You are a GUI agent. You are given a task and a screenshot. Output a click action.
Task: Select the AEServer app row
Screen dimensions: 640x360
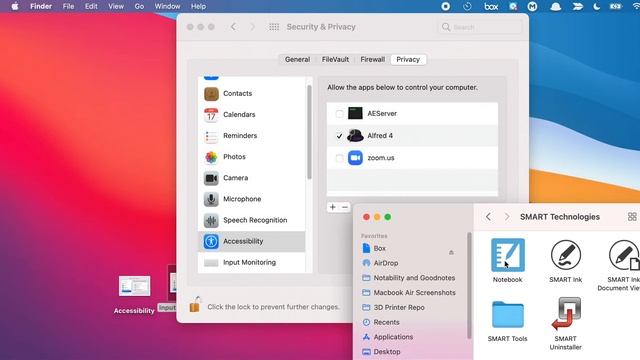click(x=412, y=114)
